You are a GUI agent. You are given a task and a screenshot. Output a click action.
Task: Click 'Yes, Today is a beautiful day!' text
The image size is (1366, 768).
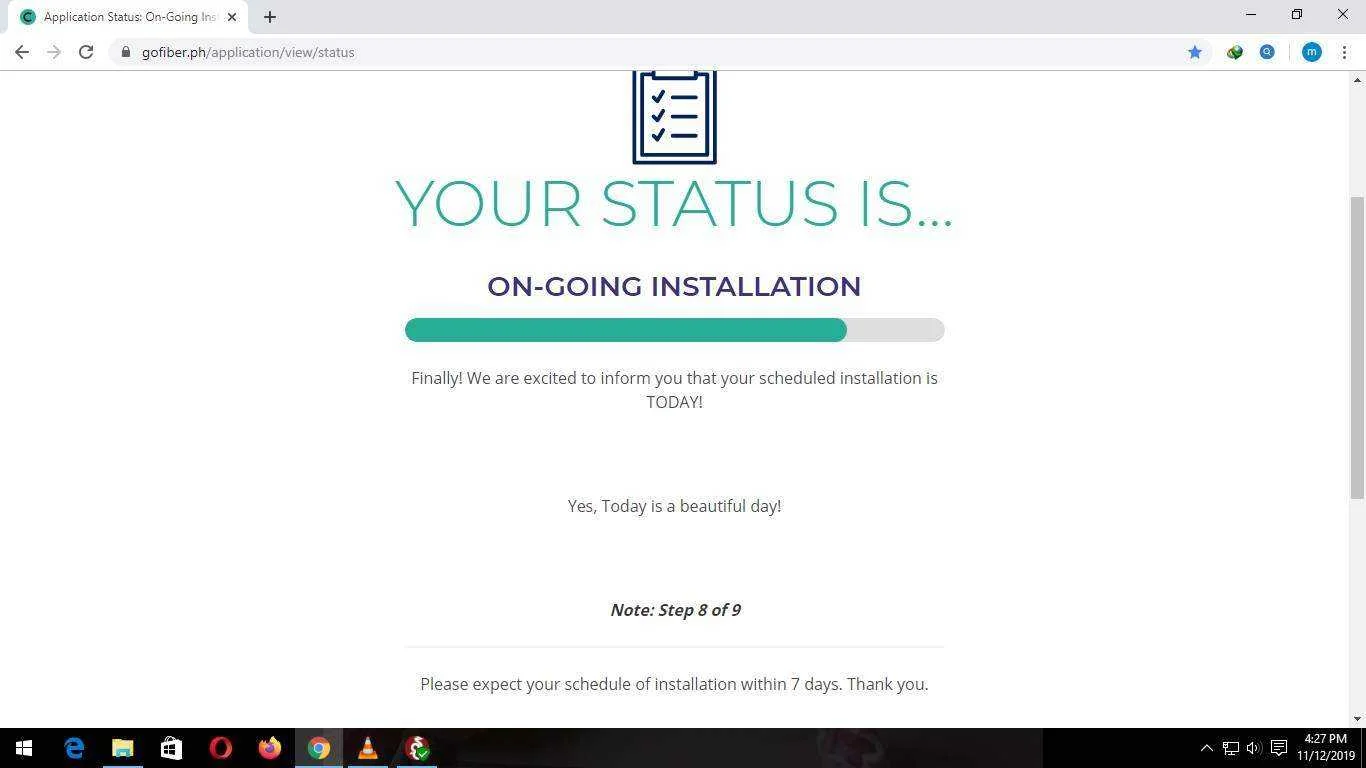click(x=674, y=506)
